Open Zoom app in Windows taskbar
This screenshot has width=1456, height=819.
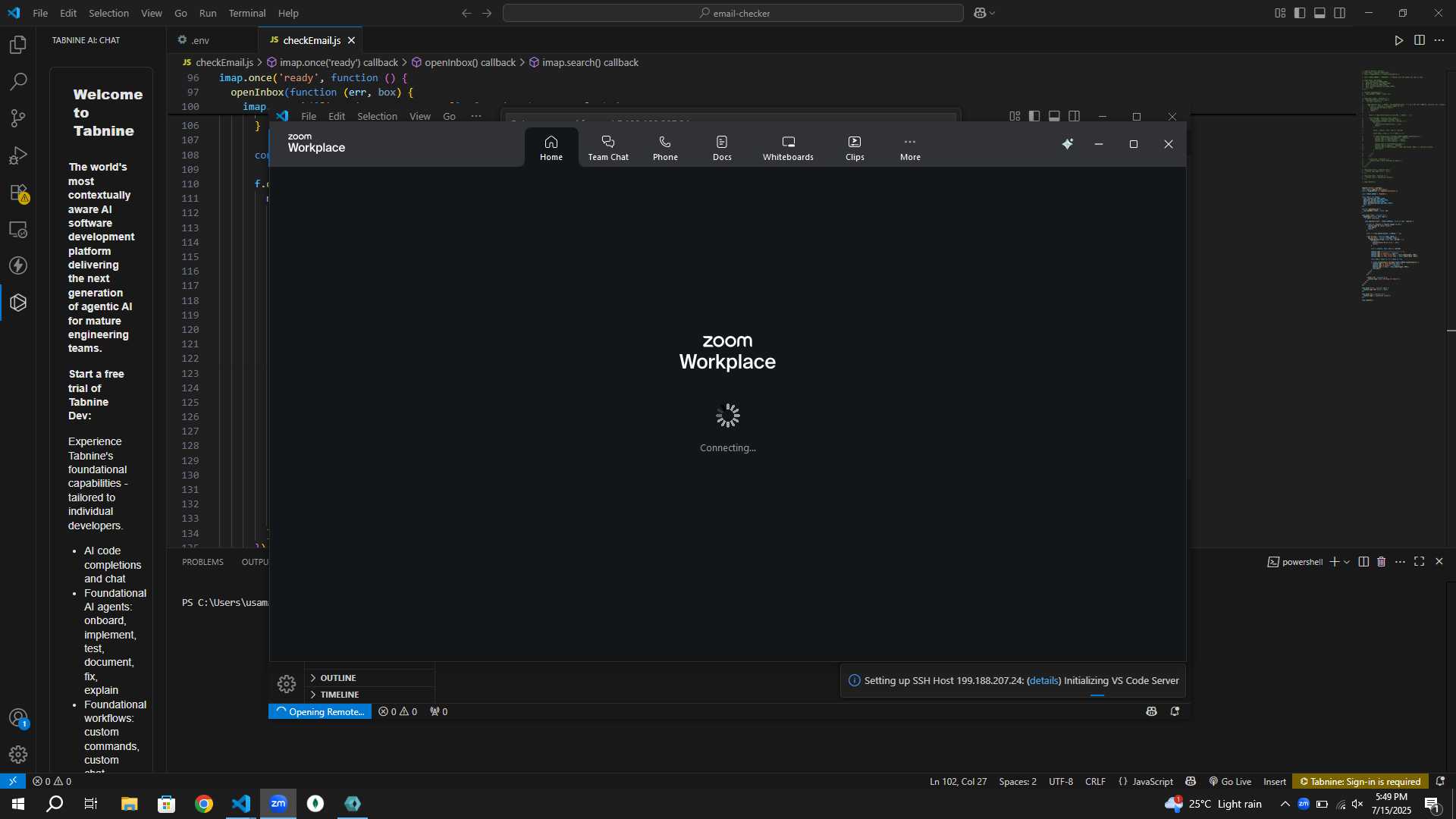[278, 804]
